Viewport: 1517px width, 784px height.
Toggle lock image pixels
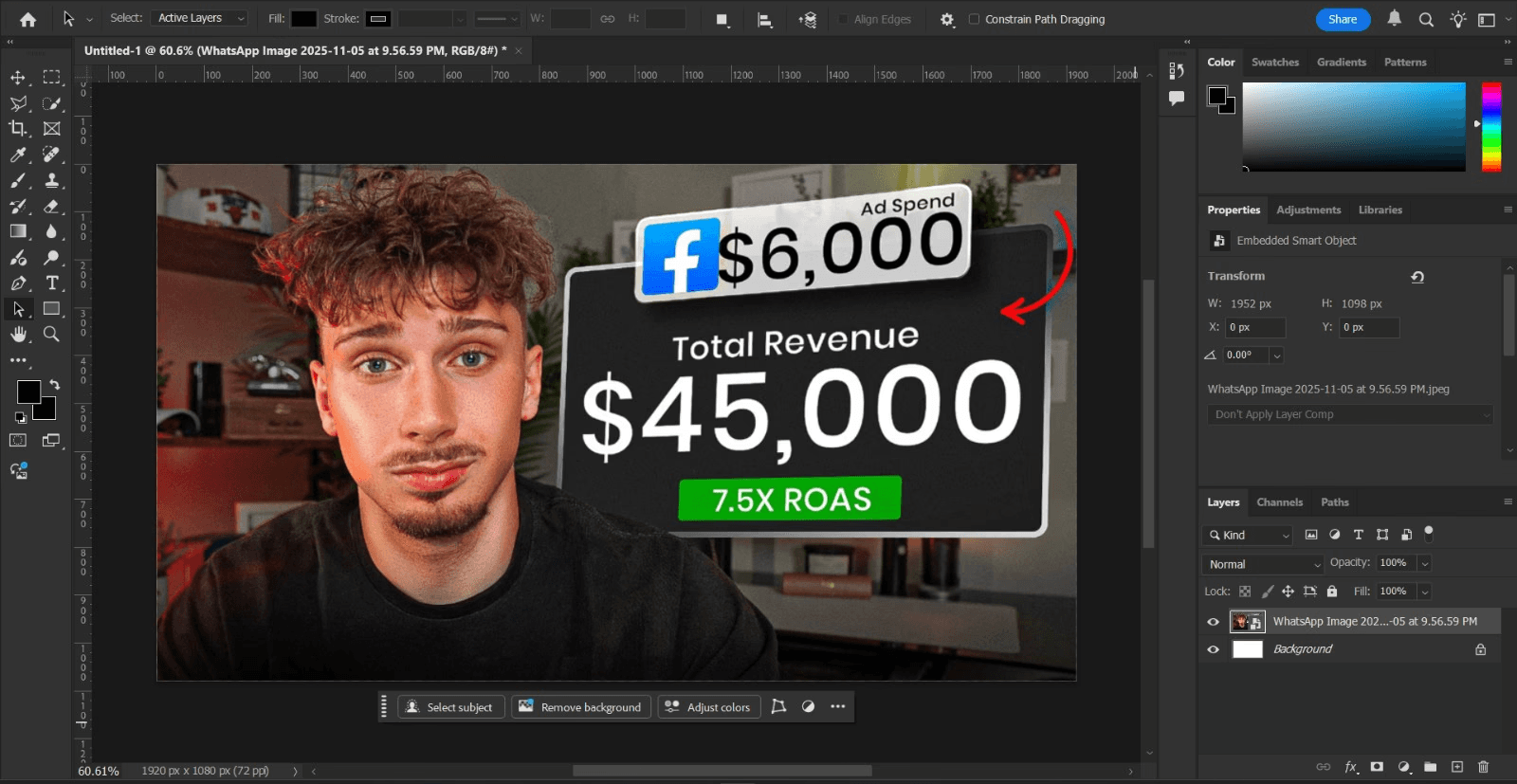point(1268,592)
